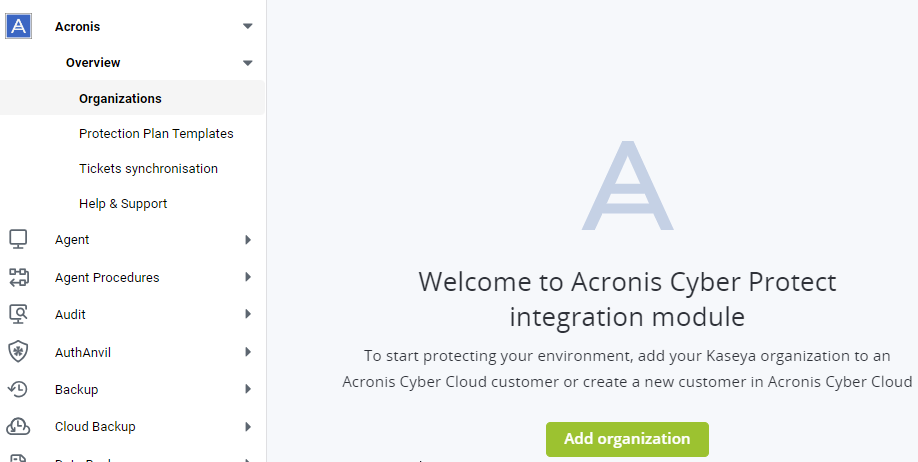Screen dimensions: 918x462
Task: Expand the Agent module arrow
Action: click(248, 239)
